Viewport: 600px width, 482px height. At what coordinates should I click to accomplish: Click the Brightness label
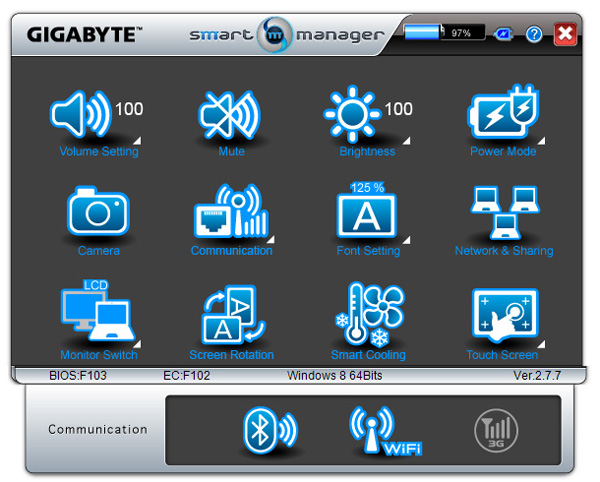point(367,151)
